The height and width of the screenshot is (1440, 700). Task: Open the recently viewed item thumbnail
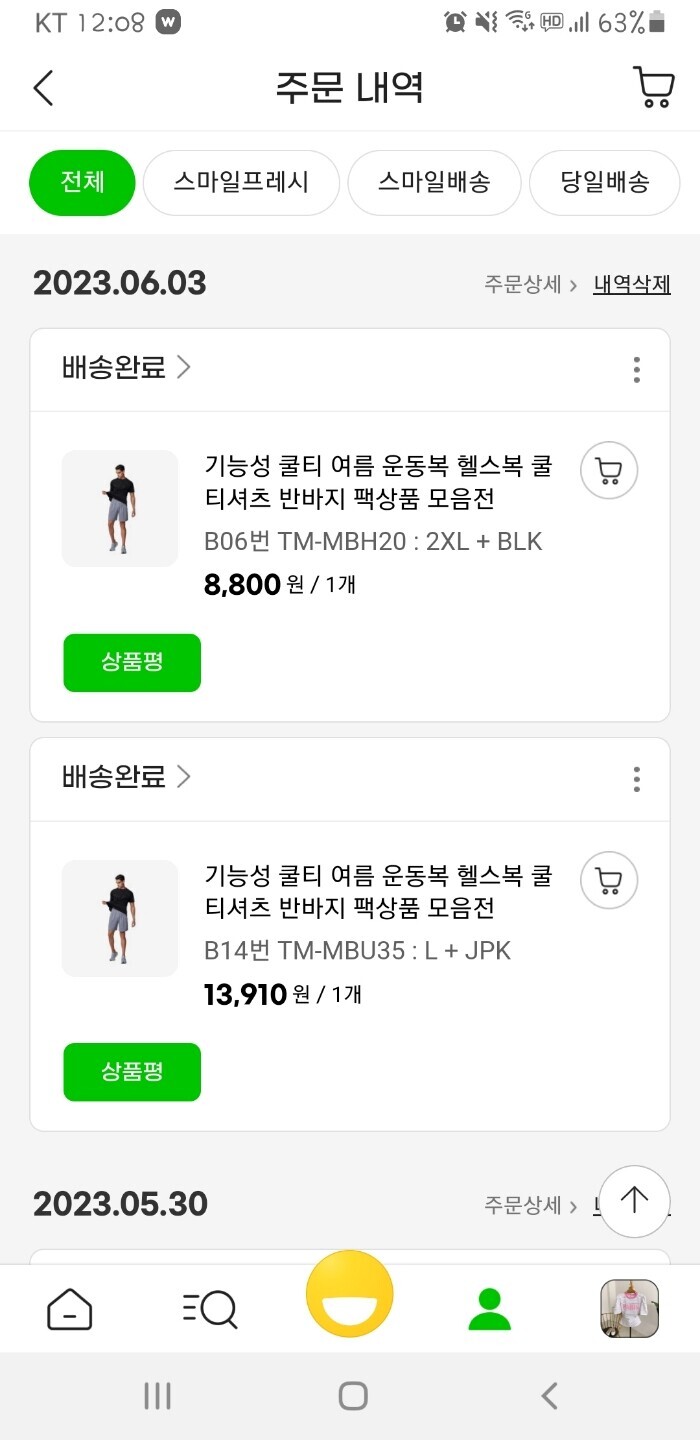tap(629, 1309)
